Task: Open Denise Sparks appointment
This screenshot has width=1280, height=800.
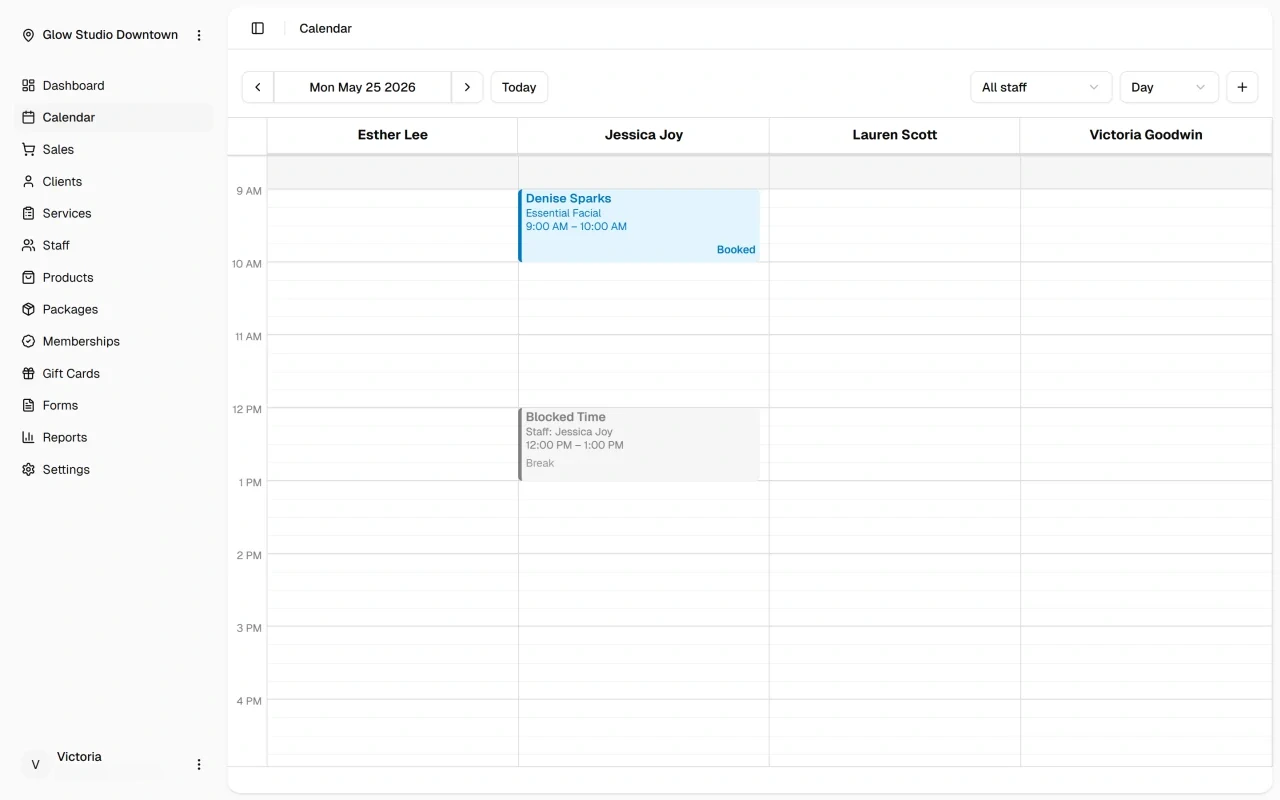Action: coord(639,226)
